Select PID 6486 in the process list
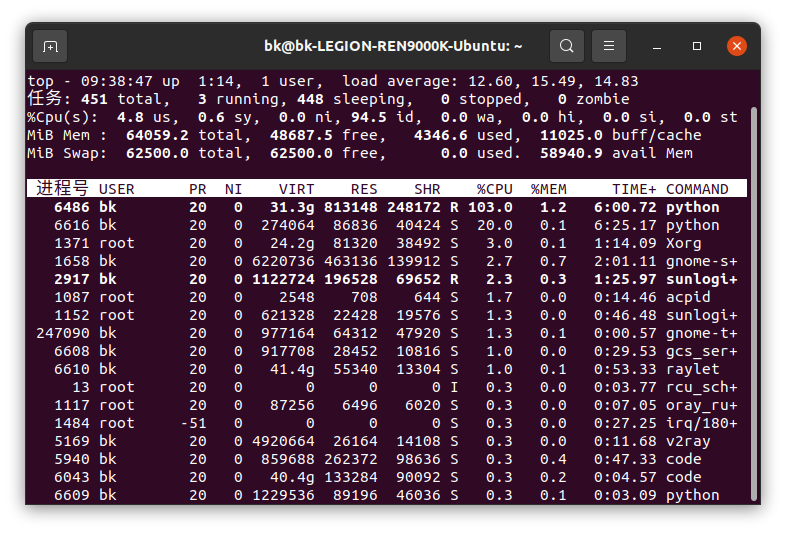Screen dimensions: 786x533 pyautogui.click(x=72, y=207)
